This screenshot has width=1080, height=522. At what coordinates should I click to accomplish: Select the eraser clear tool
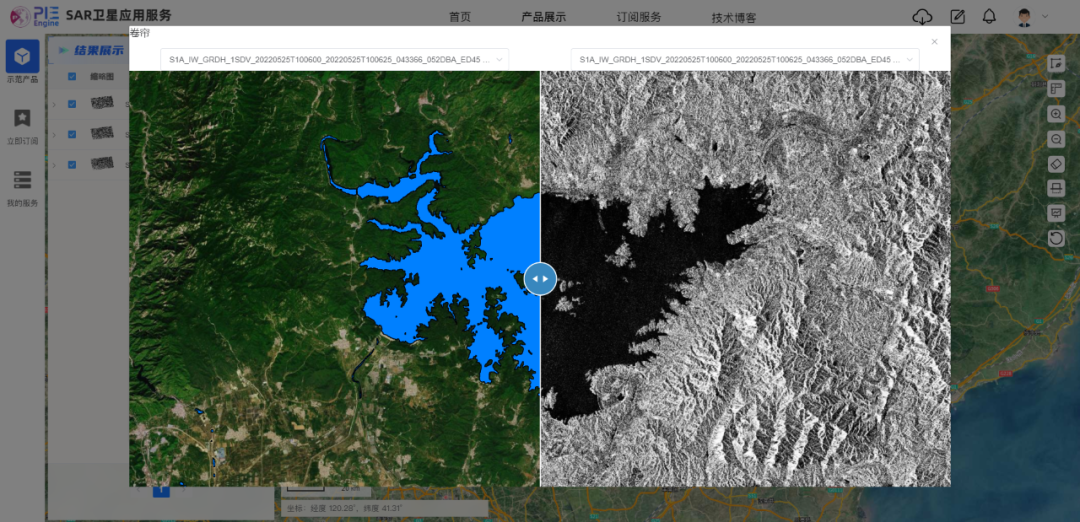pos(1056,164)
